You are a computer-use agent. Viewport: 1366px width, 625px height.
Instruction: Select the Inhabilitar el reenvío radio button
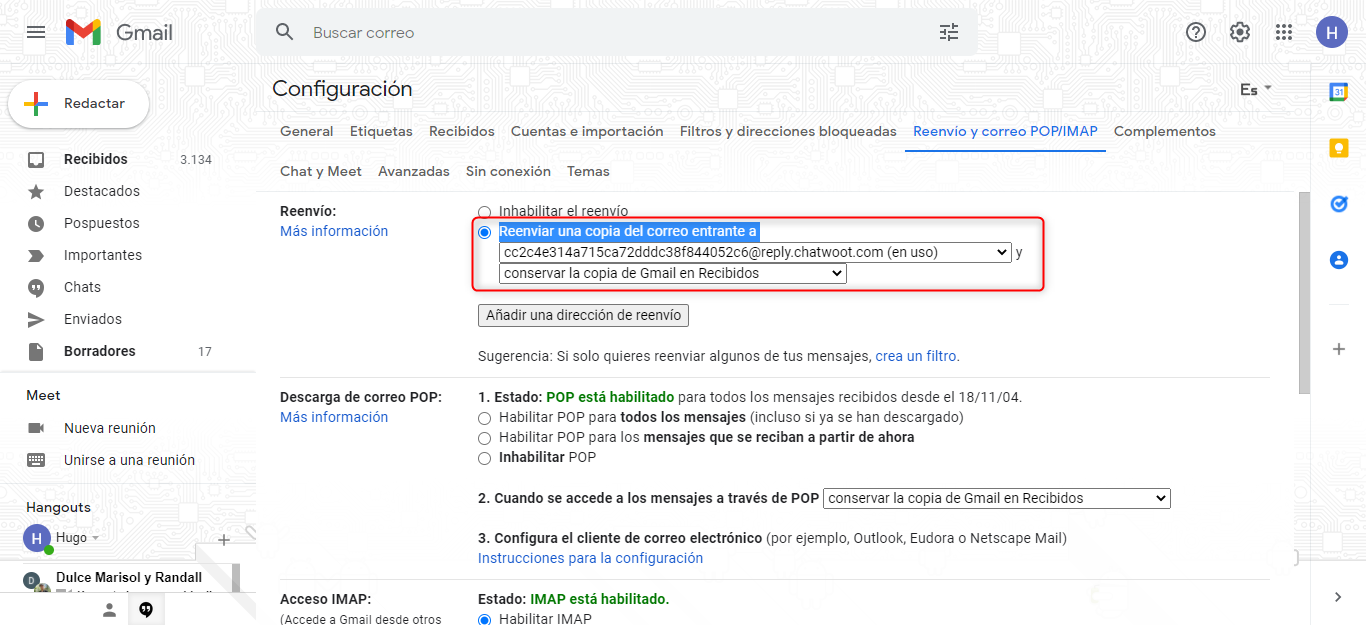[x=485, y=212]
